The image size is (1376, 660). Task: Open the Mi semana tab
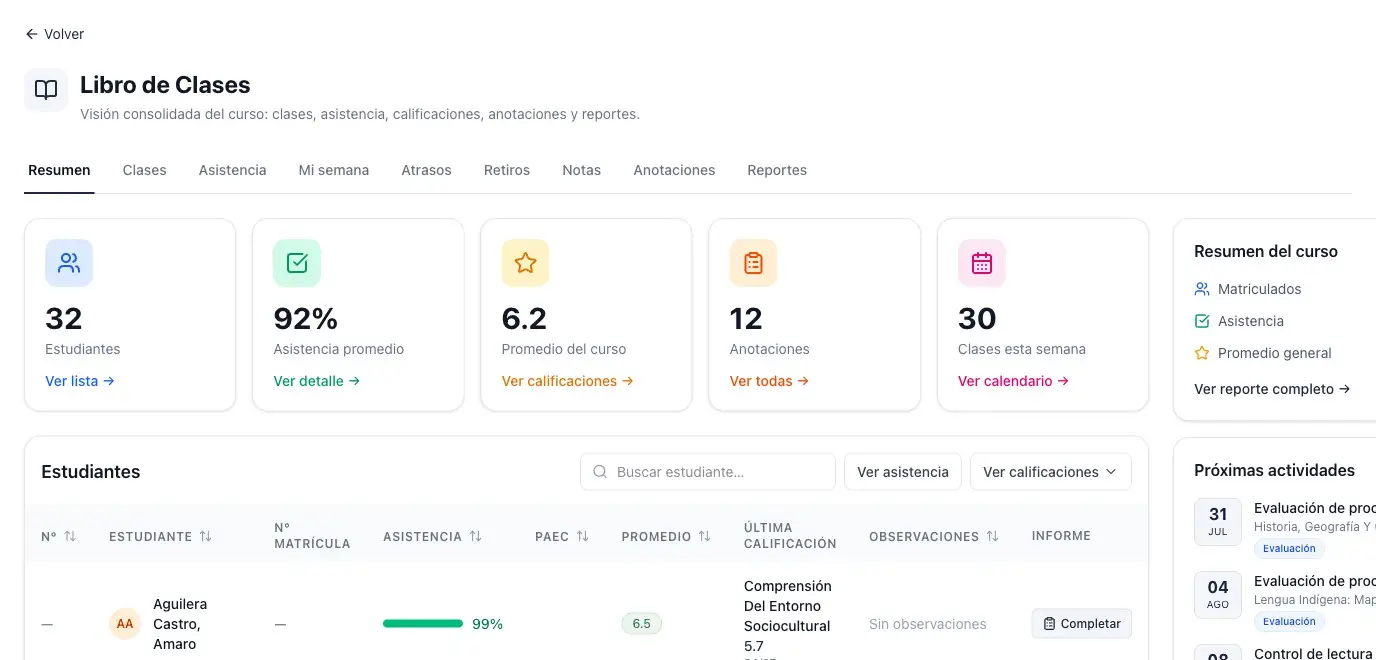pyautogui.click(x=334, y=170)
